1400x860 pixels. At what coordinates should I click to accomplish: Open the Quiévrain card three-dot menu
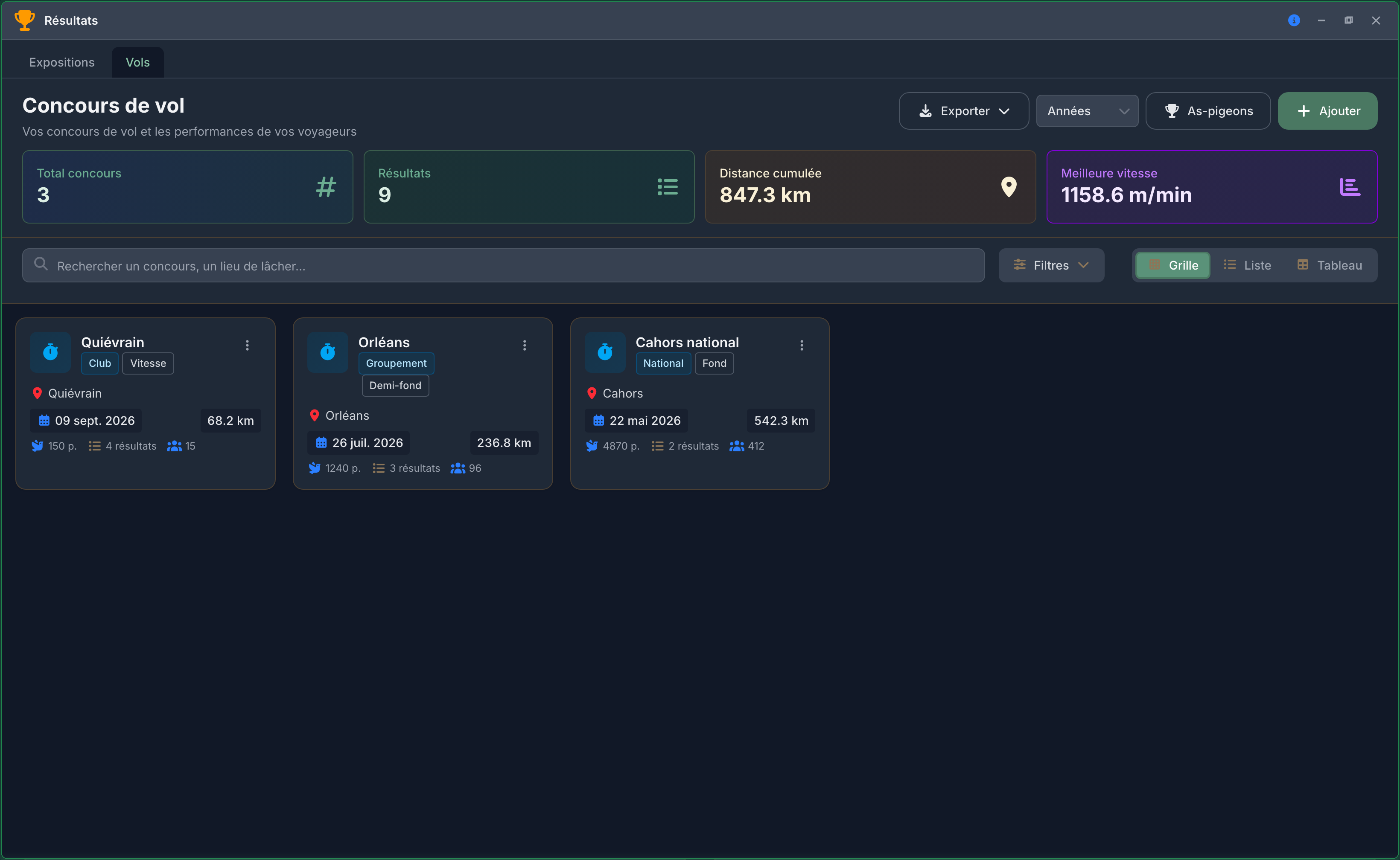(248, 345)
